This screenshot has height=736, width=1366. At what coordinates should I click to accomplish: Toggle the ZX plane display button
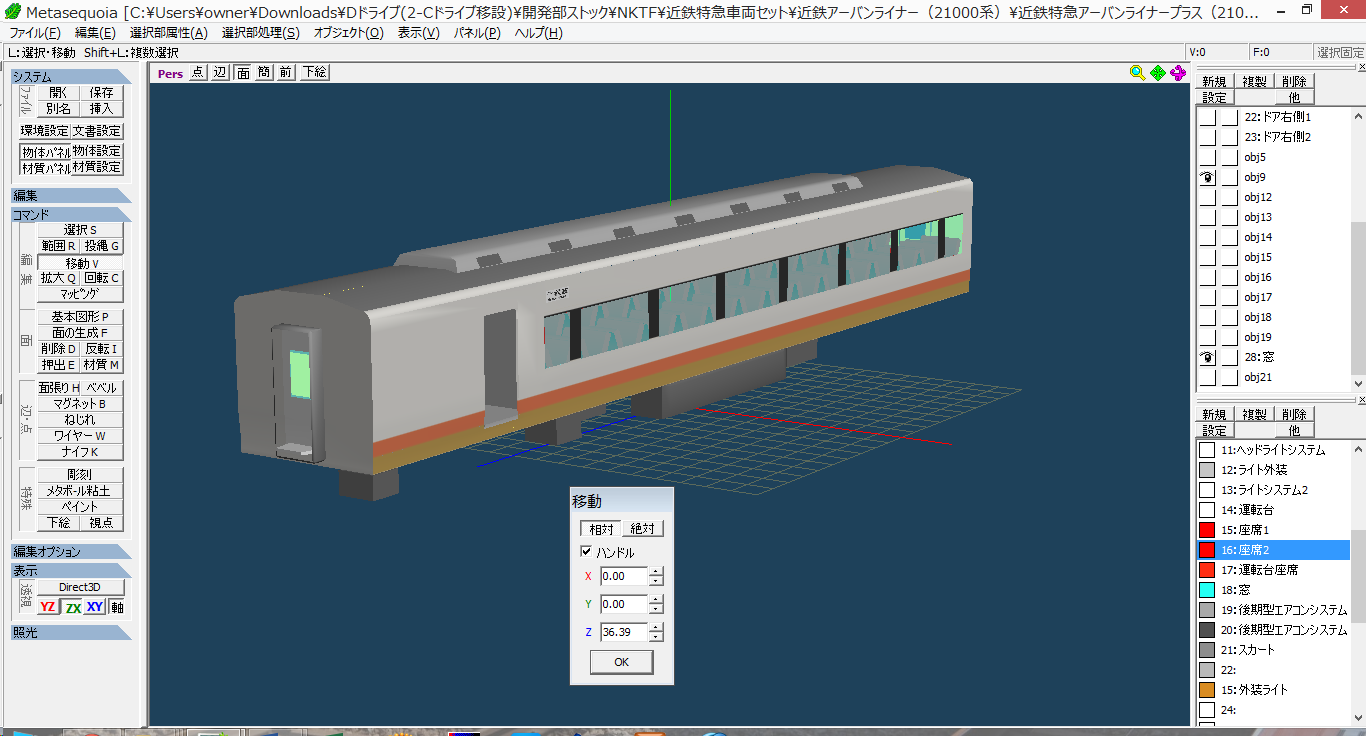coord(72,607)
